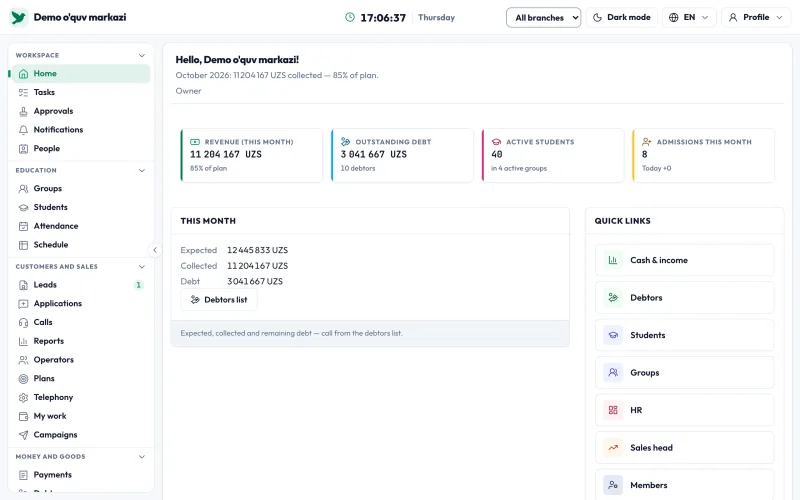Click the Admissions this month card

703,156
